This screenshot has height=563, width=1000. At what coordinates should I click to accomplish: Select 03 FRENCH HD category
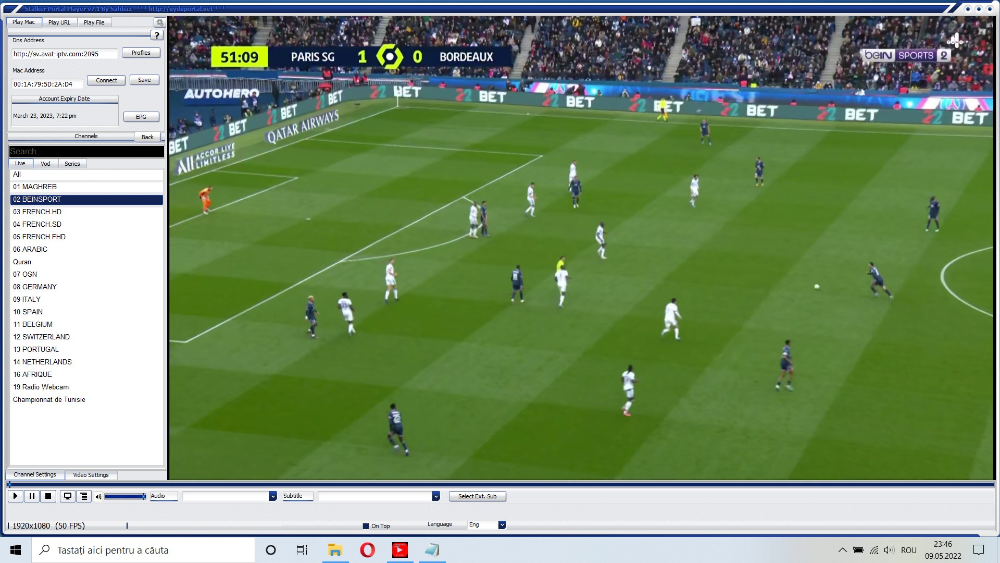pyautogui.click(x=86, y=212)
